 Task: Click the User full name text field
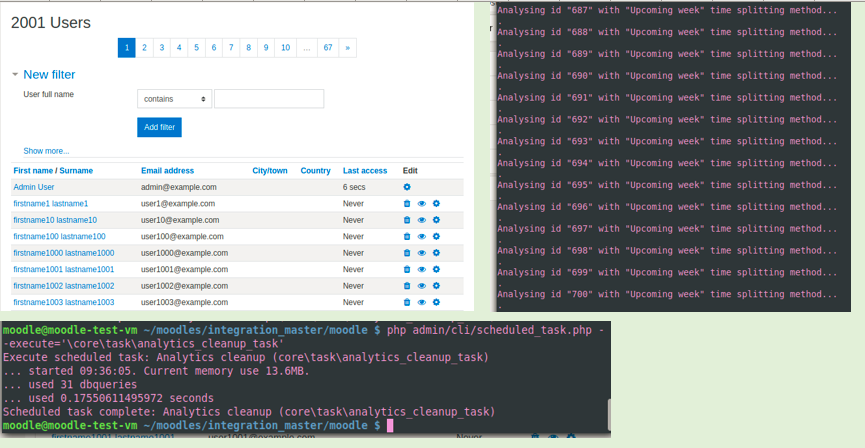pos(269,99)
